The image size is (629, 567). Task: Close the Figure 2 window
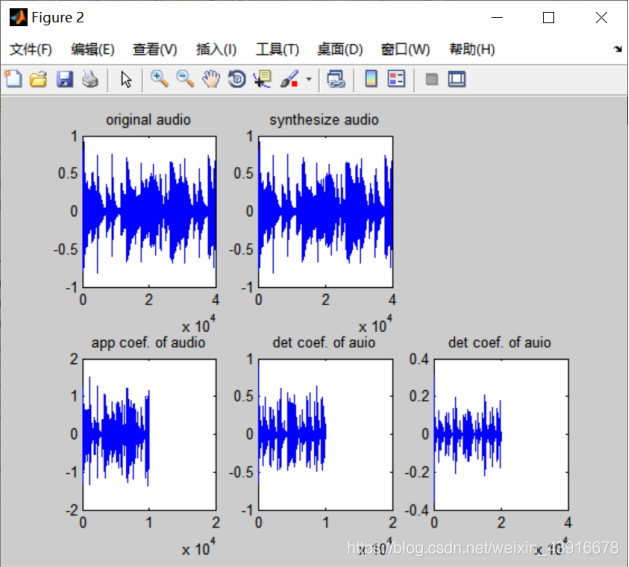click(x=601, y=18)
